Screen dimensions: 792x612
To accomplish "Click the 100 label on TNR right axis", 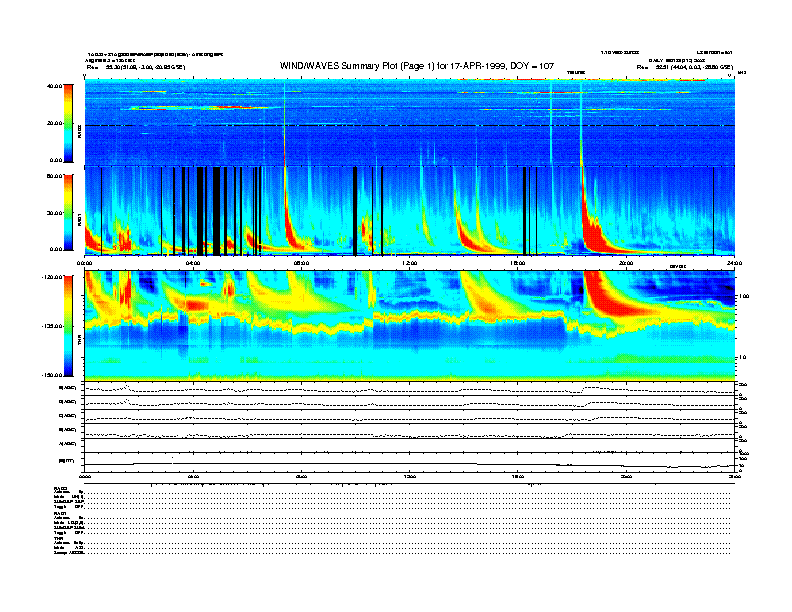I will 744,296.
